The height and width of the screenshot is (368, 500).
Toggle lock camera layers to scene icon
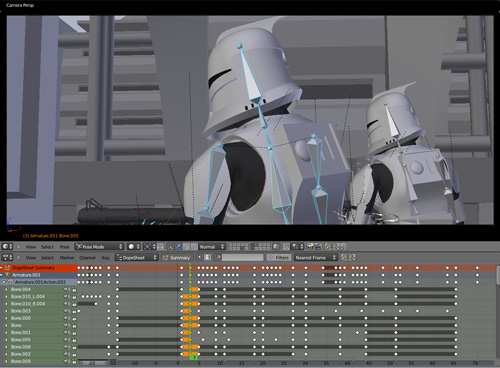(276, 247)
